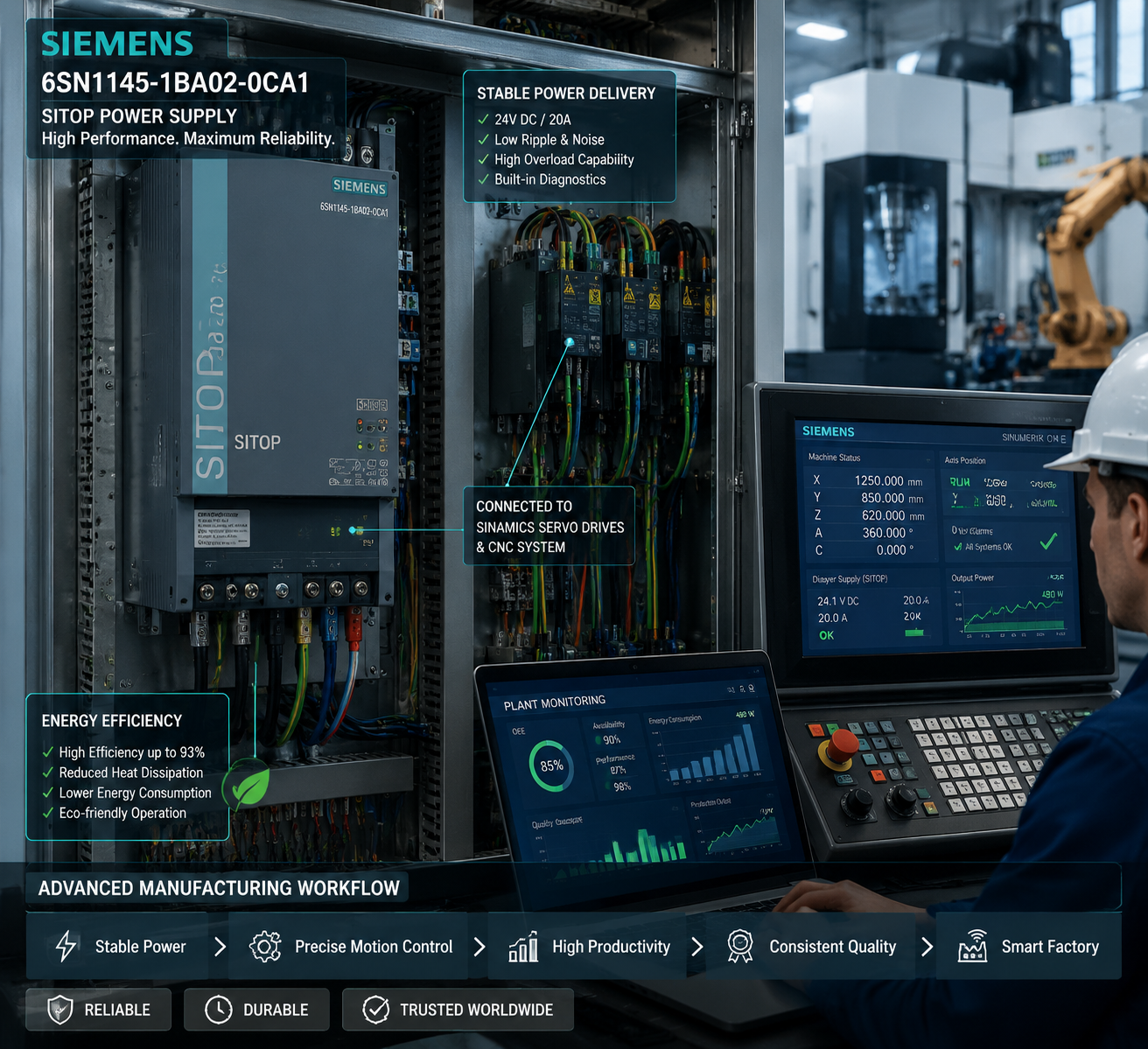Click the X axis value 1250.000 mm
This screenshot has width=1148, height=1049.
pyautogui.click(x=888, y=481)
